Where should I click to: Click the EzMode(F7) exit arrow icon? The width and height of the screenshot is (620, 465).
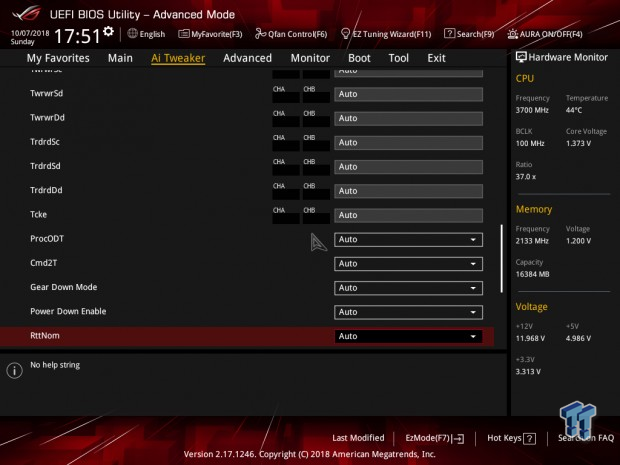[x=459, y=439]
